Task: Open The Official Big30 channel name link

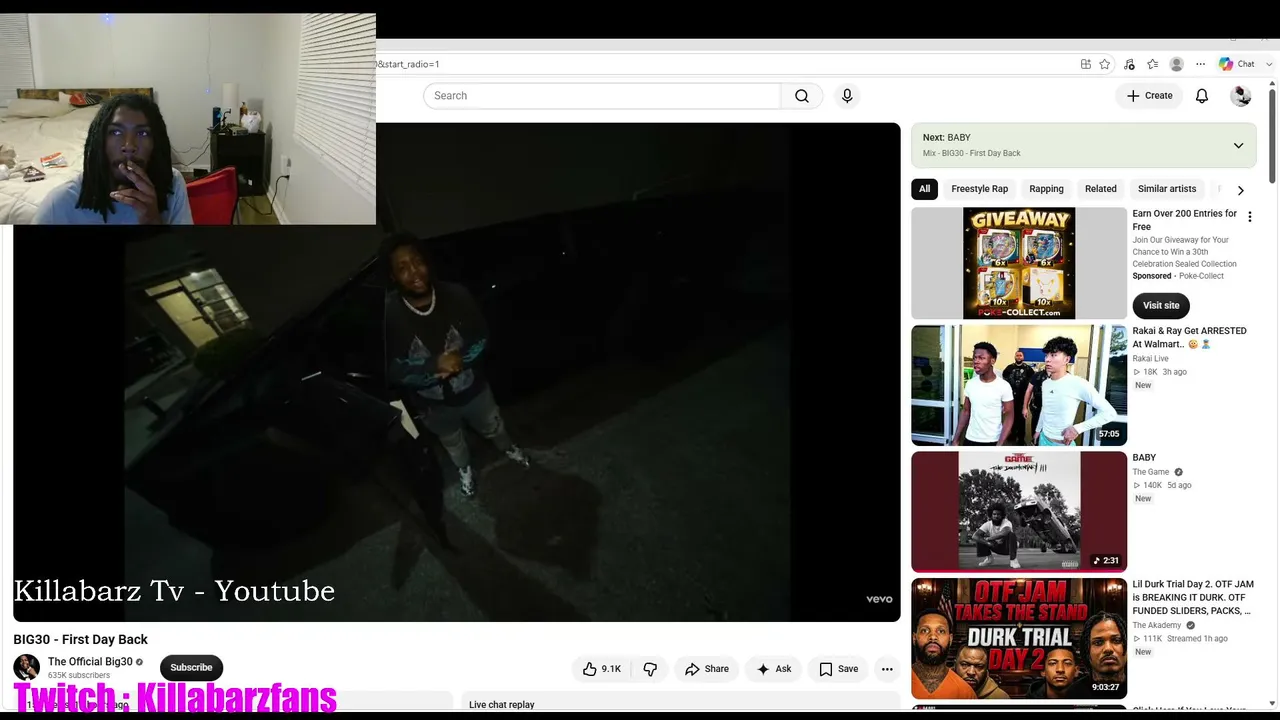Action: 90,662
